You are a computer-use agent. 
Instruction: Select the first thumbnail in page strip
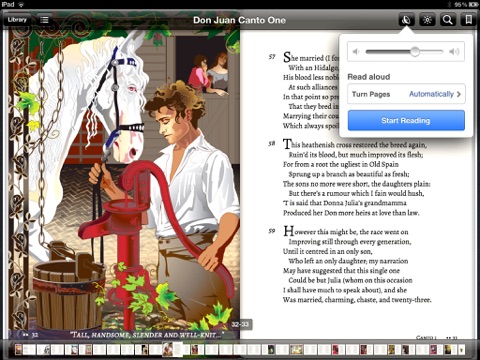pyautogui.click(x=18, y=350)
